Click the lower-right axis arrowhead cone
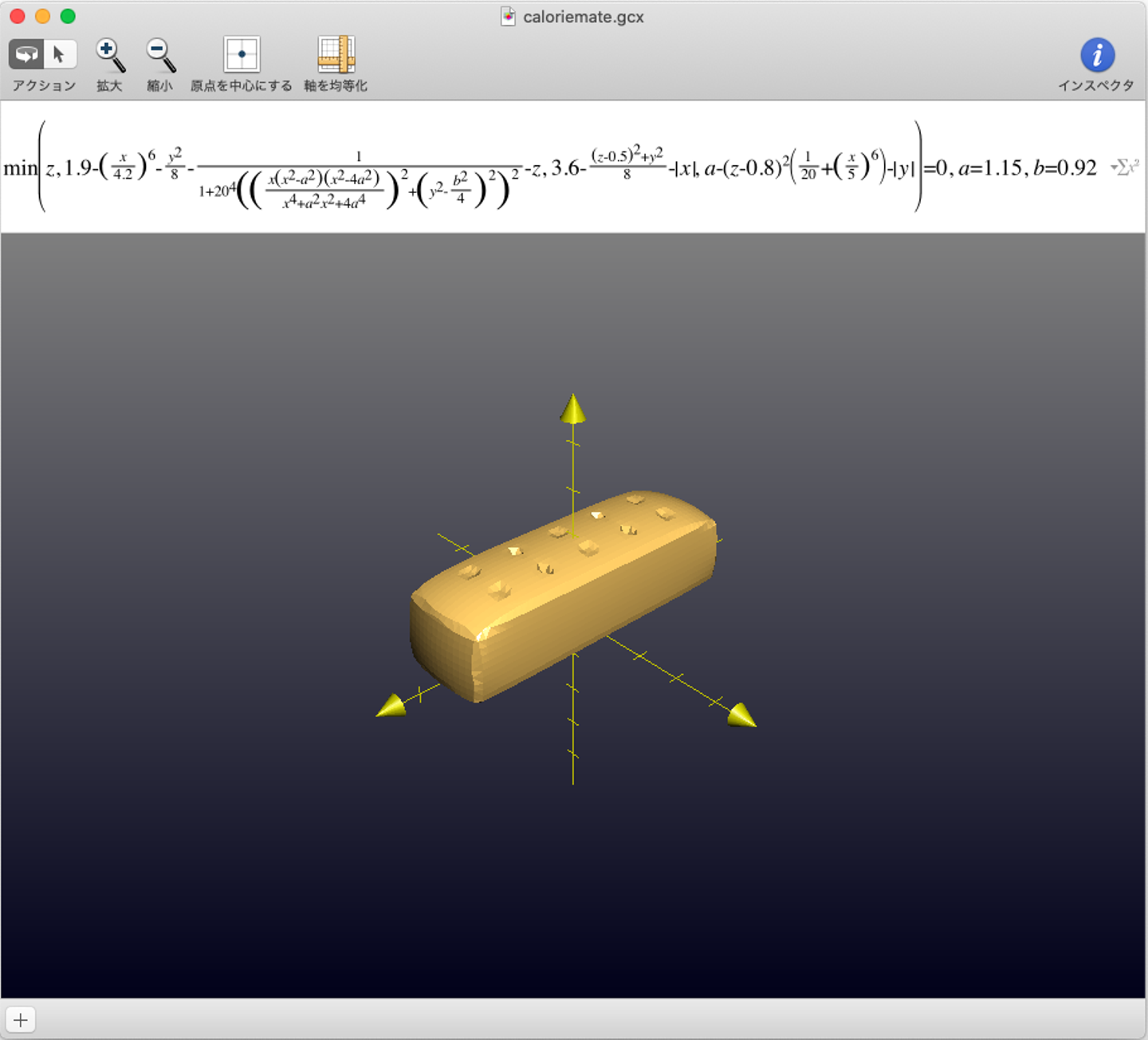 click(x=741, y=715)
